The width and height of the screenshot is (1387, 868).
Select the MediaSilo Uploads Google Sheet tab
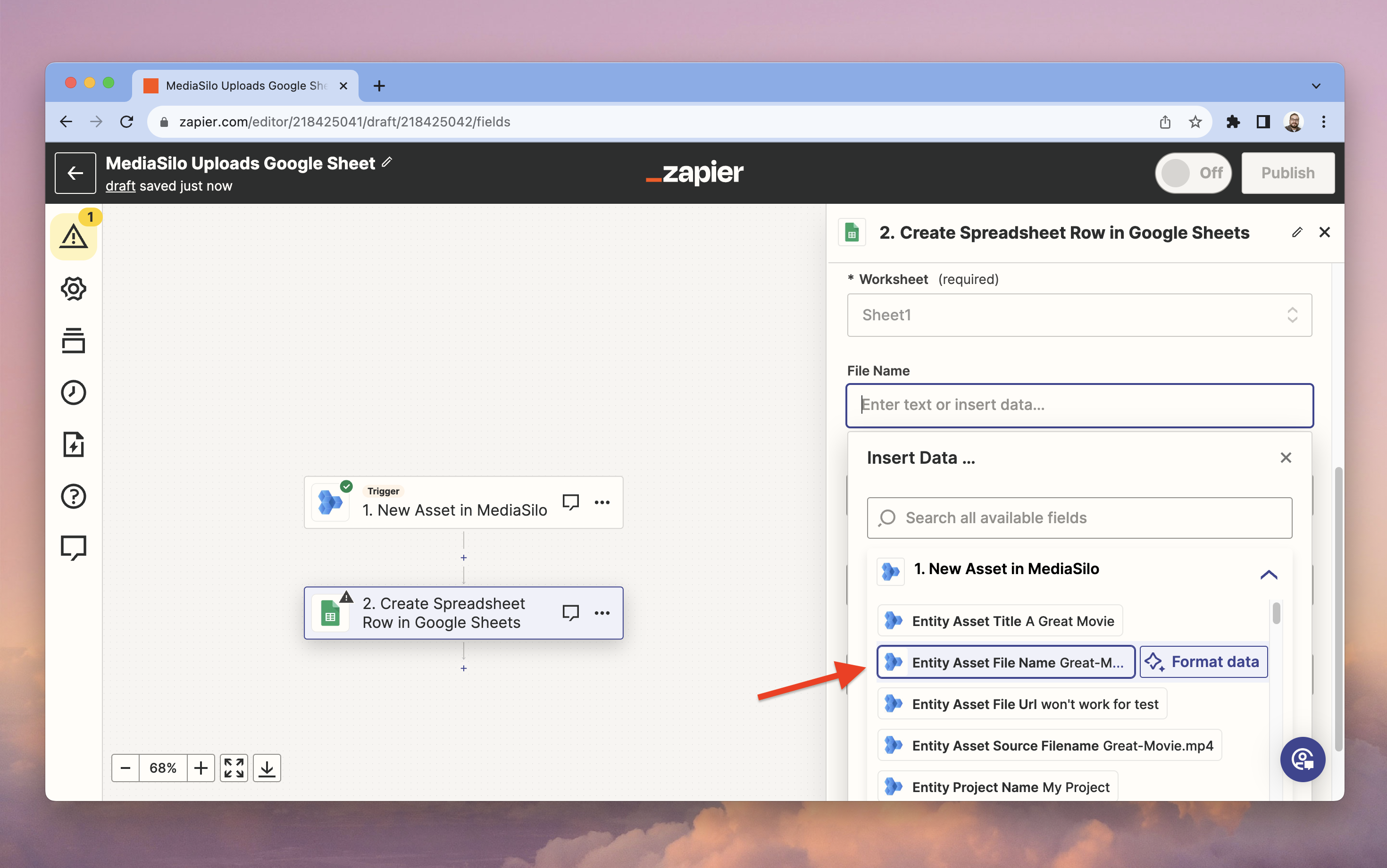[245, 85]
